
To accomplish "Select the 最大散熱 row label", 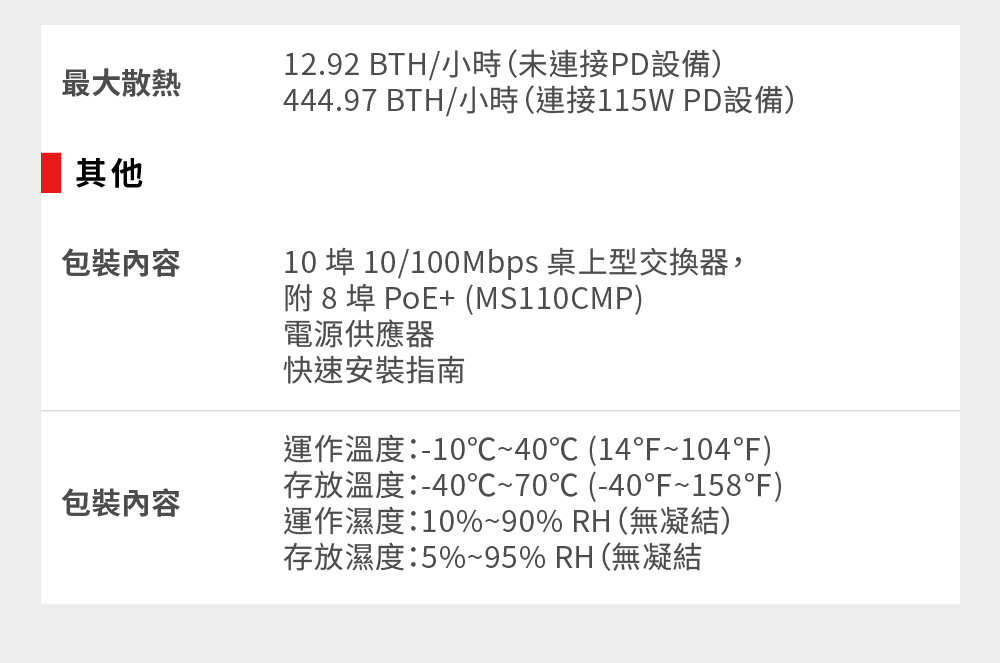I will (x=121, y=84).
